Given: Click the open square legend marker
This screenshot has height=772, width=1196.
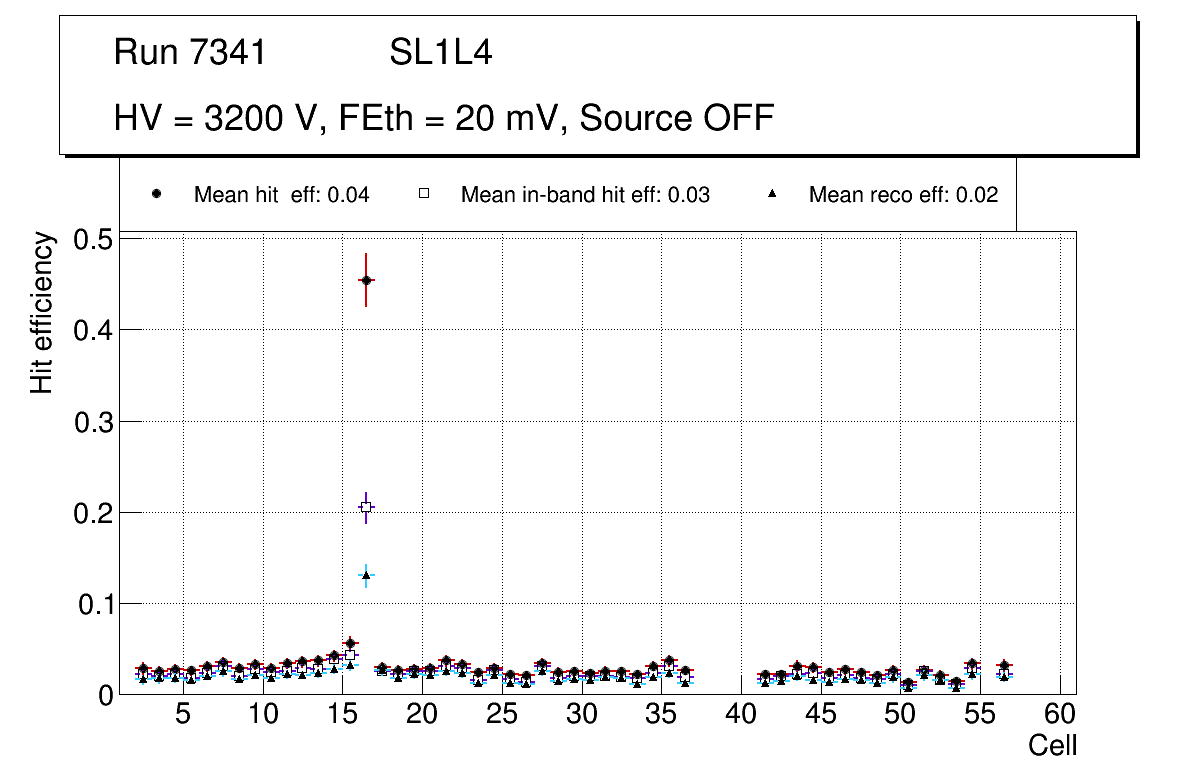Looking at the screenshot, I should pos(423,195).
